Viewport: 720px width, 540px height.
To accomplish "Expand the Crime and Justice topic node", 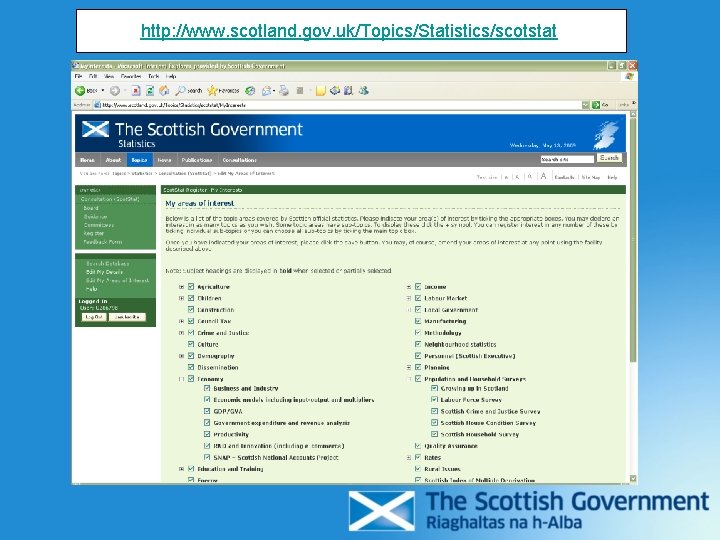I will [181, 333].
